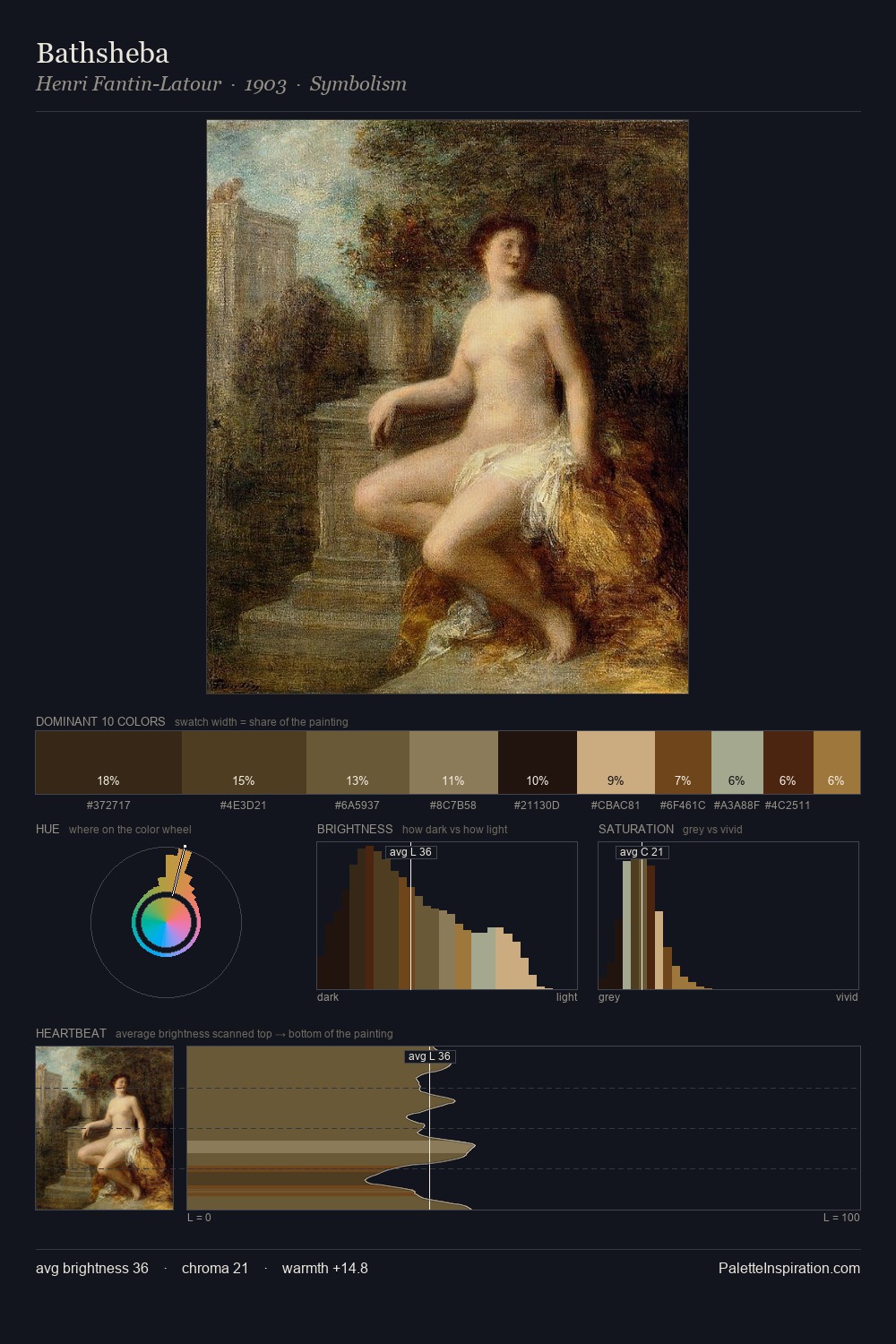Click the 'light' axis label under Brightness
This screenshot has height=1344, width=896.
566,996
